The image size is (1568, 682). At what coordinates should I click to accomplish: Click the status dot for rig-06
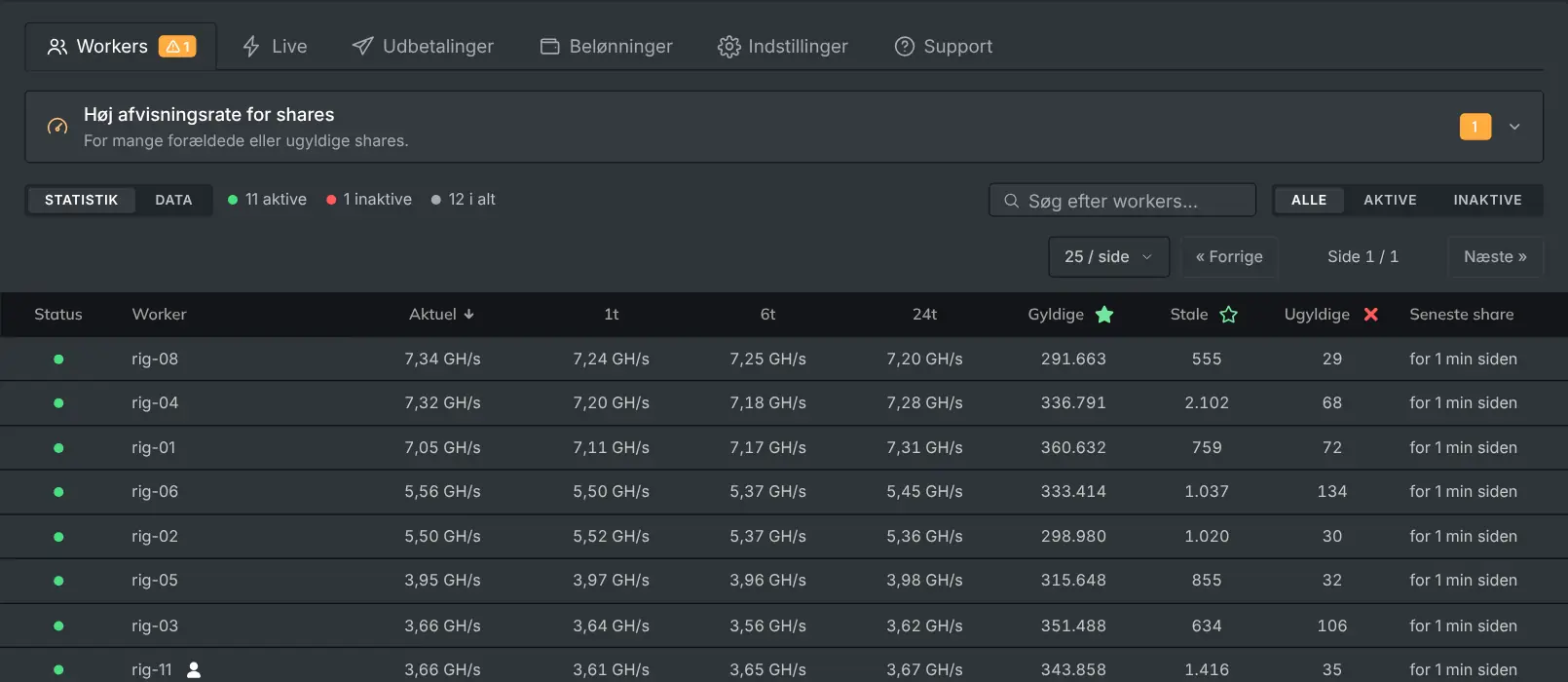tap(58, 492)
